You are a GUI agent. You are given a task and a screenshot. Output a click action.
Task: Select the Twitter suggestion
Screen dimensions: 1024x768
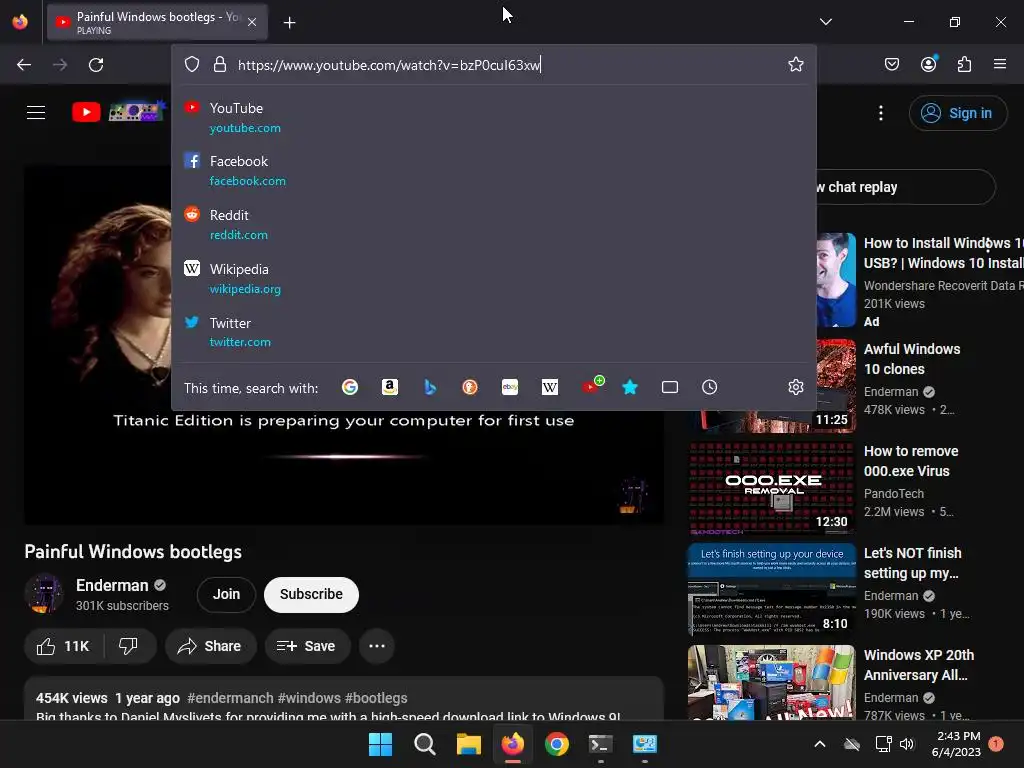[x=494, y=332]
